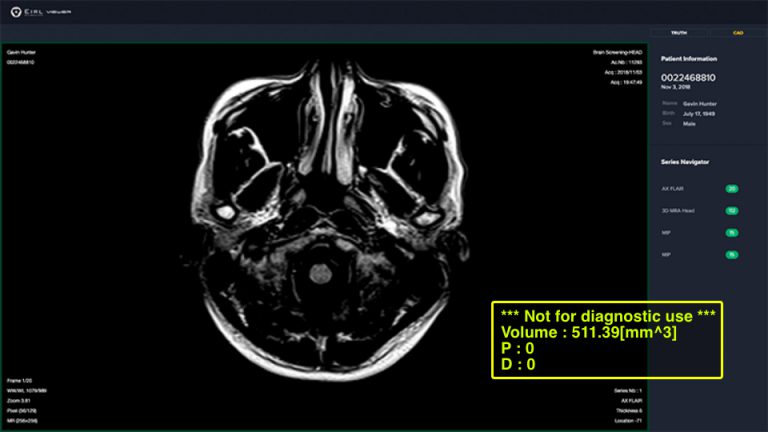Click the green badge beside 3D MRA Head
Image resolution: width=768 pixels, height=432 pixels.
pyautogui.click(x=732, y=211)
